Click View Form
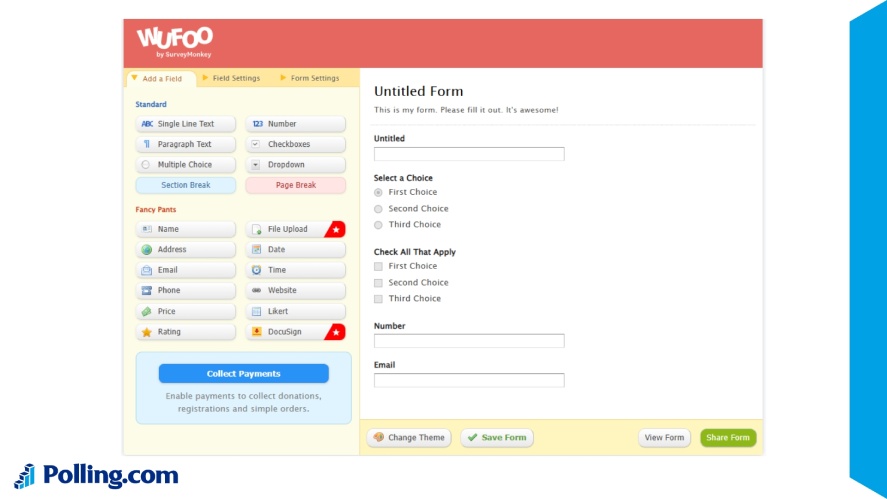 pos(664,437)
